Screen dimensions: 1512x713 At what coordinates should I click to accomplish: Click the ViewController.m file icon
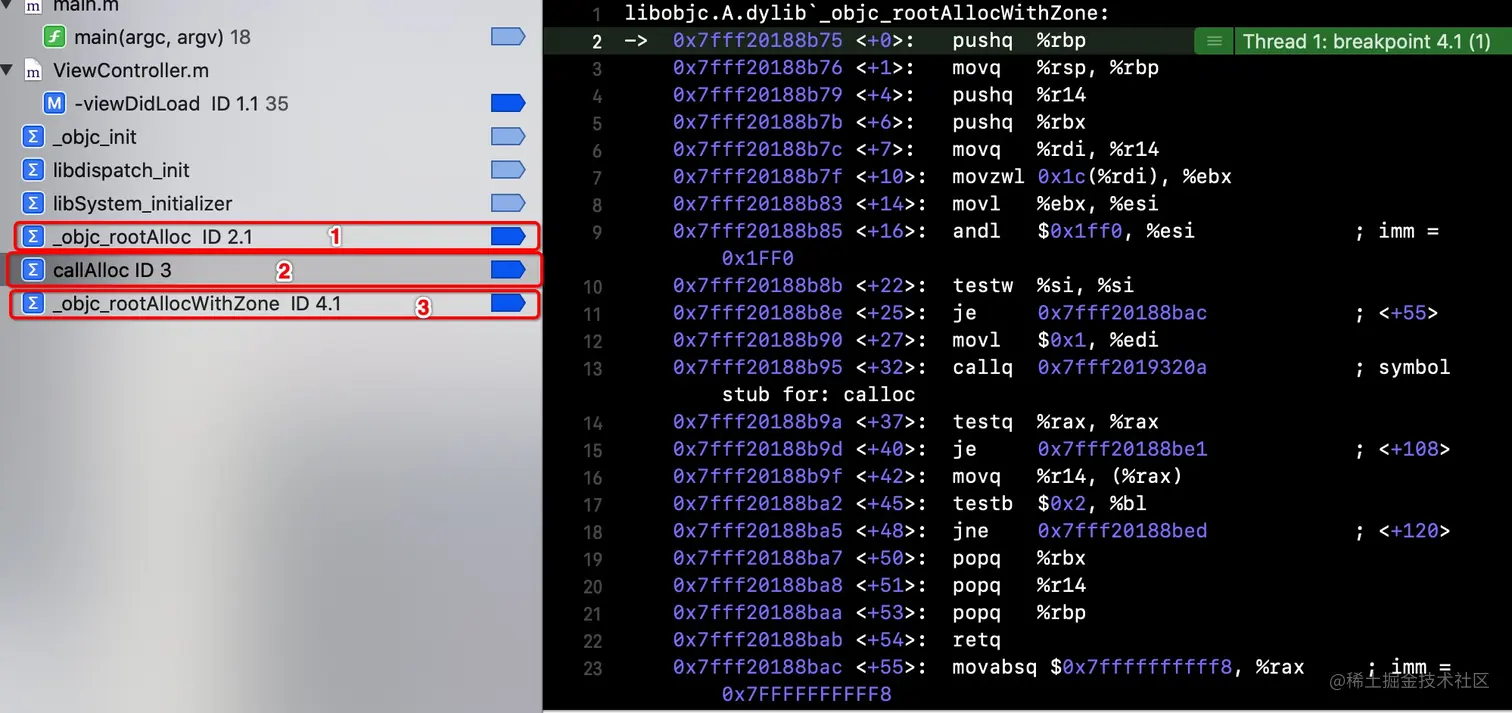tap(33, 70)
